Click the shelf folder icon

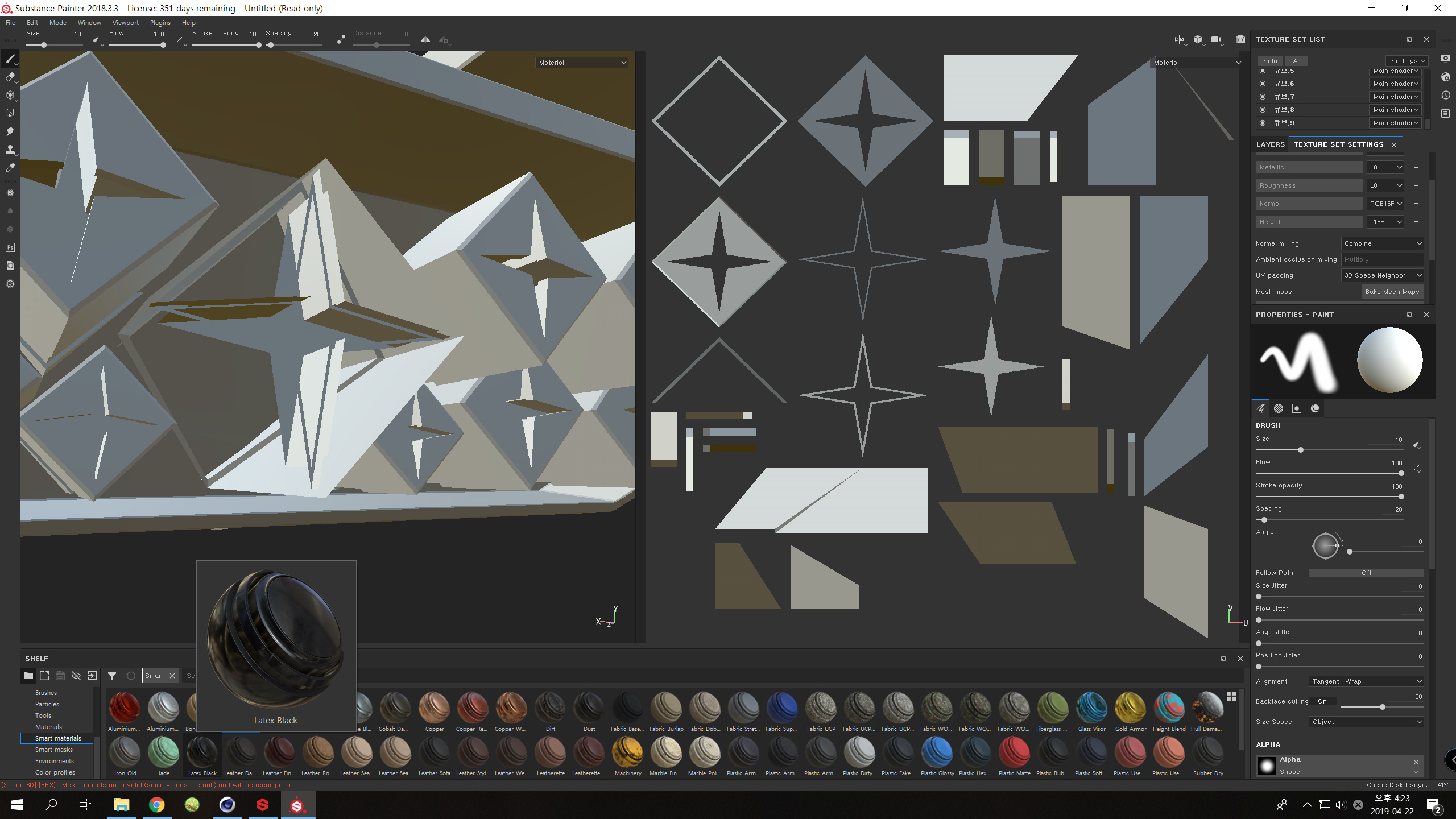28,676
